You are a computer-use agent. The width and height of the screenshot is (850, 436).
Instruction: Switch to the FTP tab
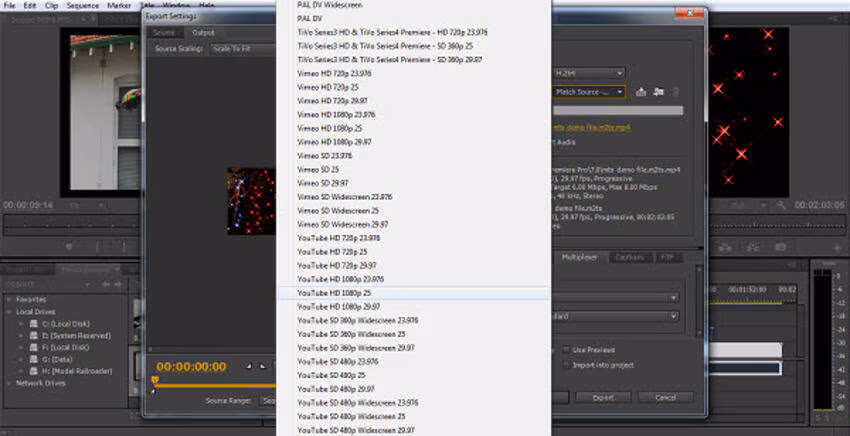(x=668, y=258)
